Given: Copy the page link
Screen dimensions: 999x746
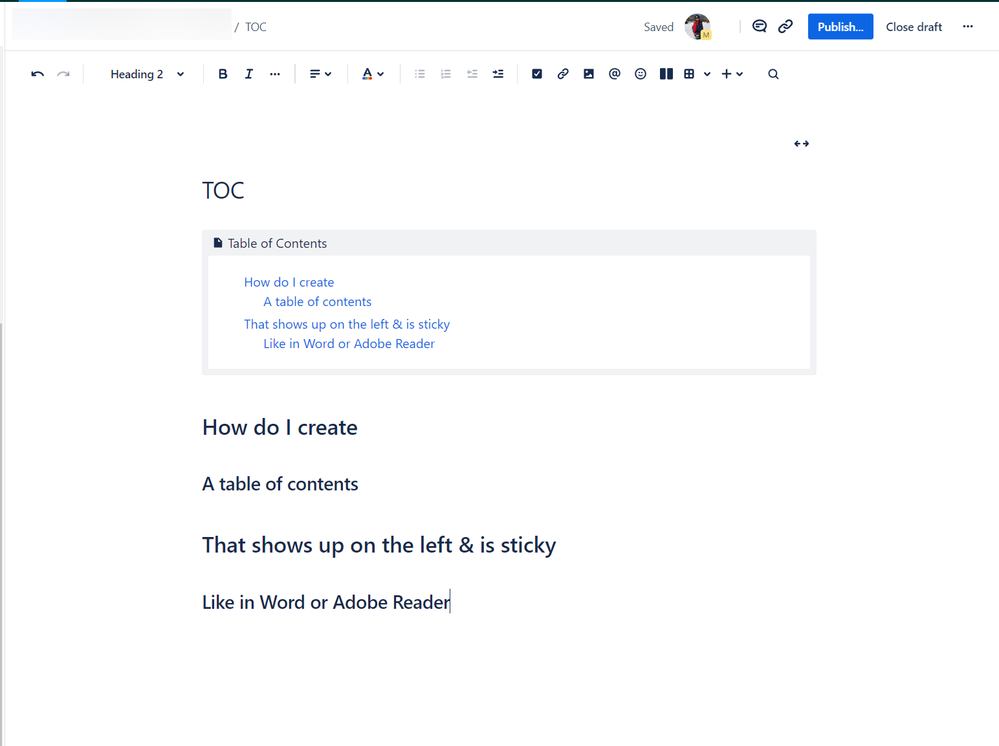Looking at the screenshot, I should (x=785, y=26).
